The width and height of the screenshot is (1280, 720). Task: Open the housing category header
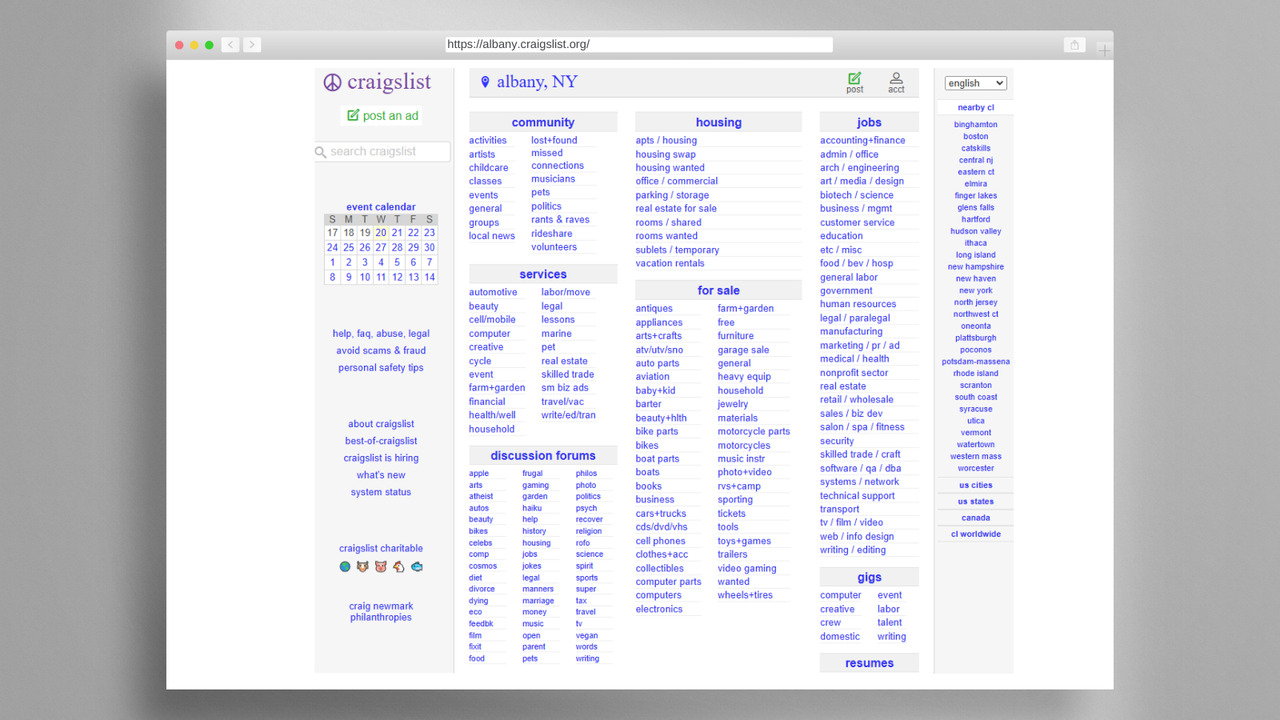click(719, 123)
